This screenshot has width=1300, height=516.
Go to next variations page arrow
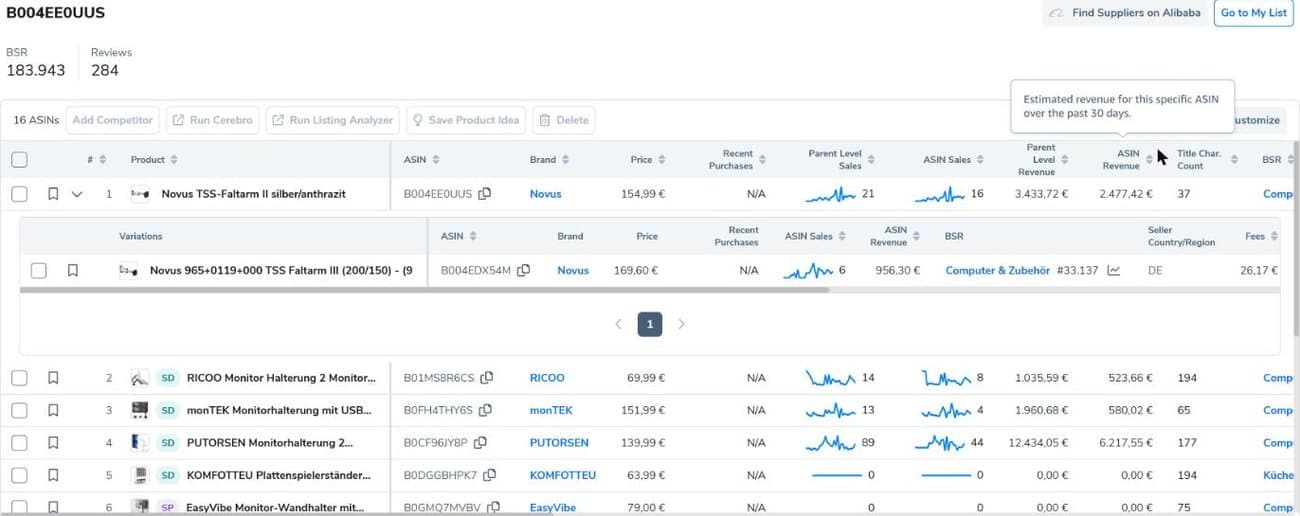[x=682, y=324]
